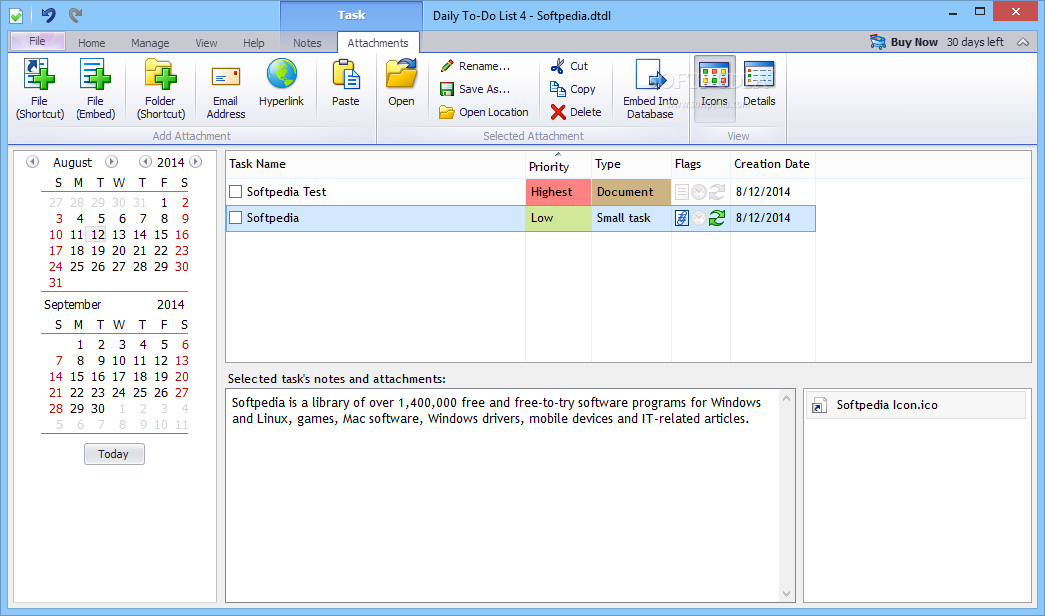Click the Small task type cell
Viewport: 1045px width, 616px height.
tap(631, 218)
